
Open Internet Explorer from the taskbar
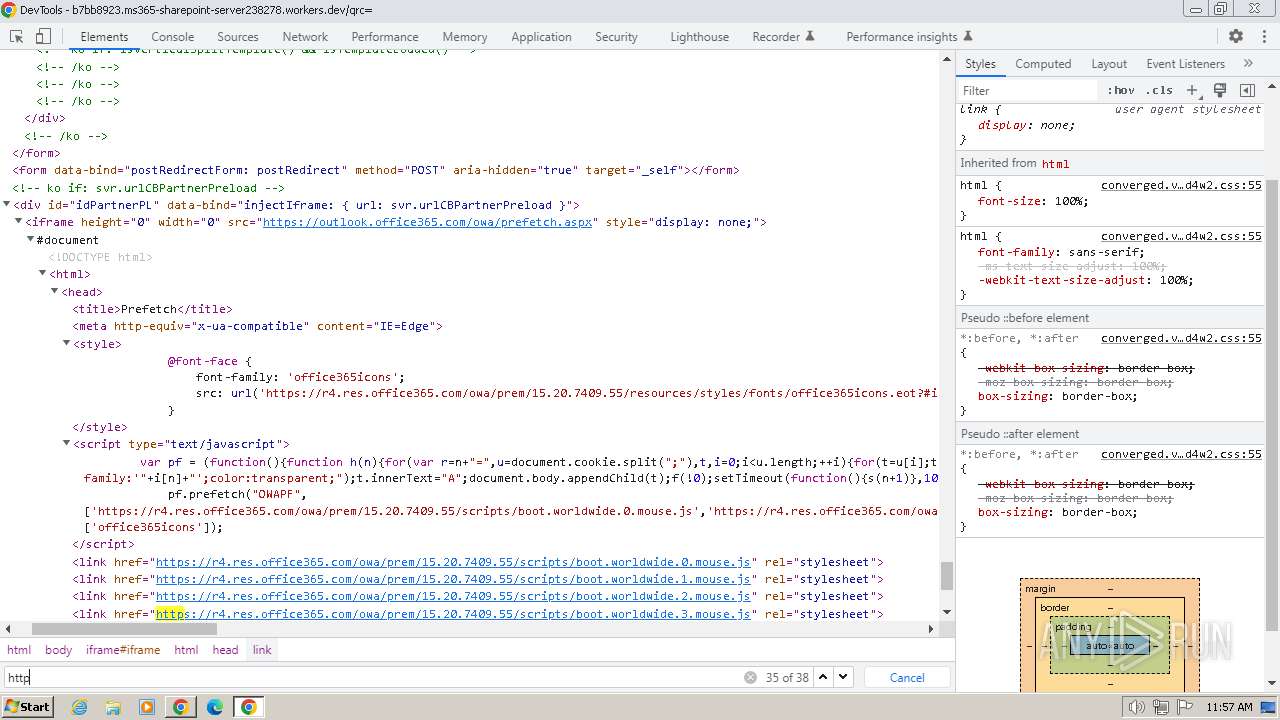[80, 707]
